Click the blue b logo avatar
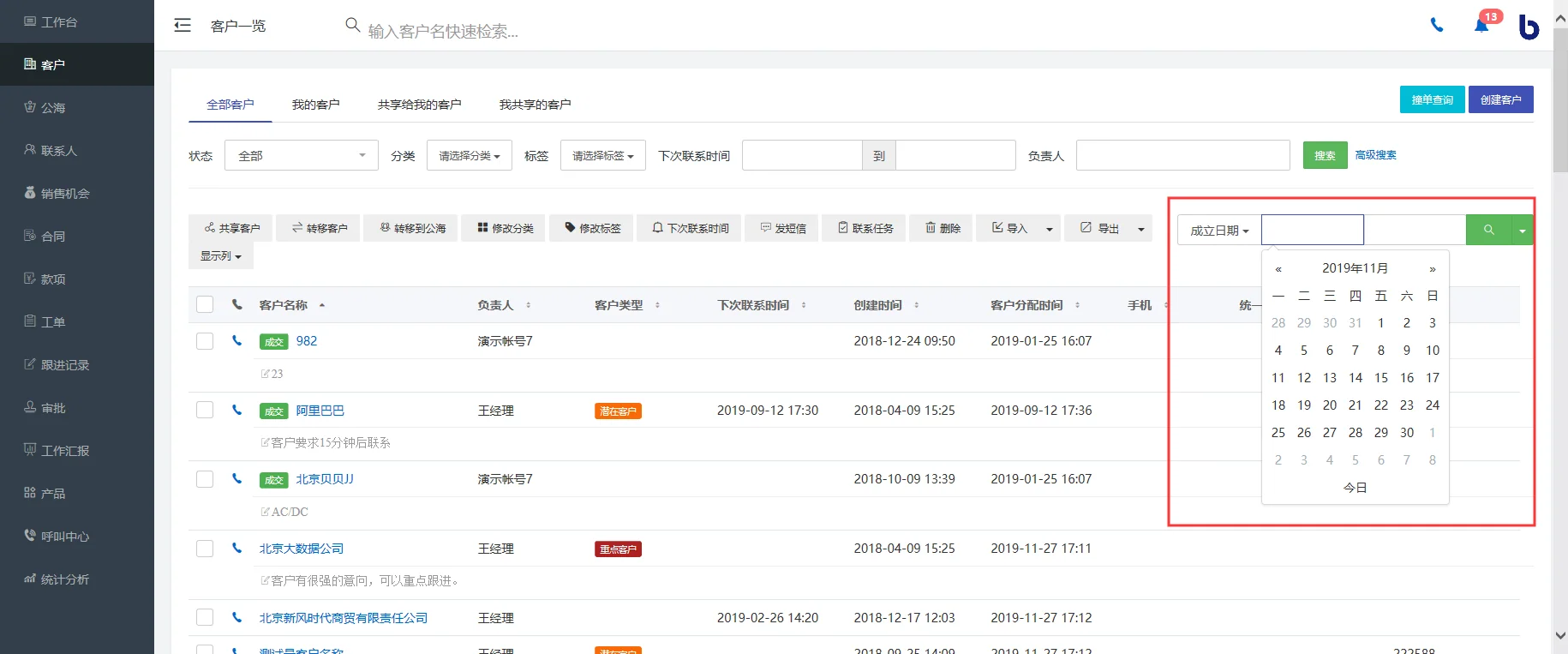 coord(1529,27)
